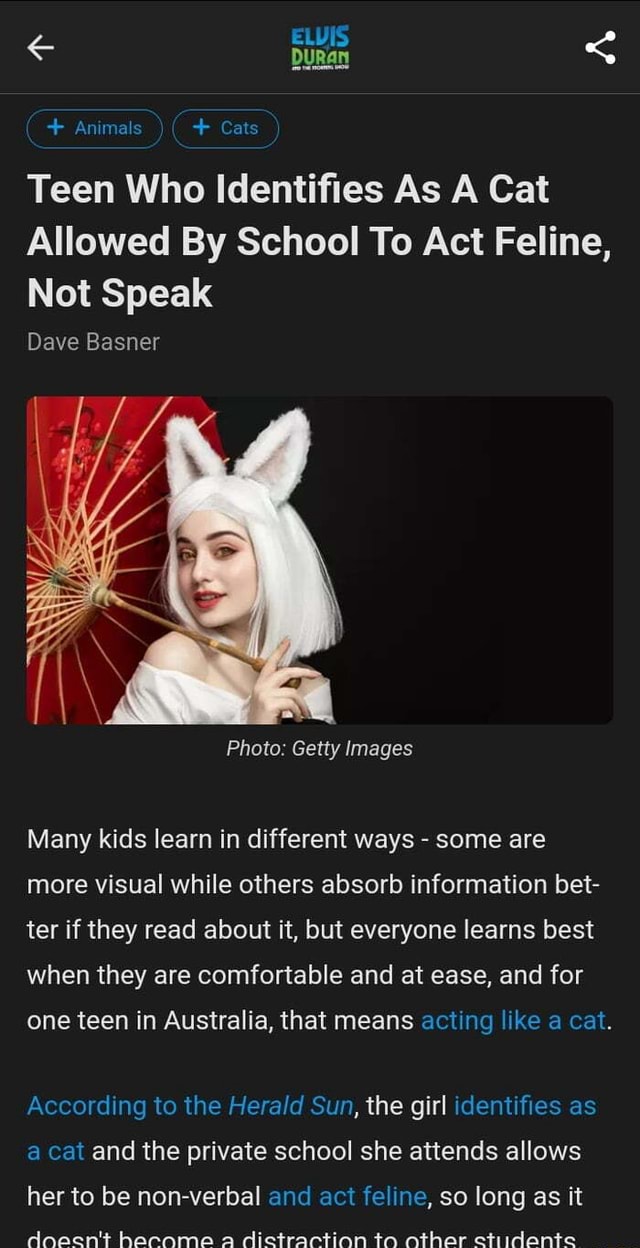Viewport: 640px width, 1248px height.
Task: Open the cat-ears girl article photo
Action: click(320, 560)
